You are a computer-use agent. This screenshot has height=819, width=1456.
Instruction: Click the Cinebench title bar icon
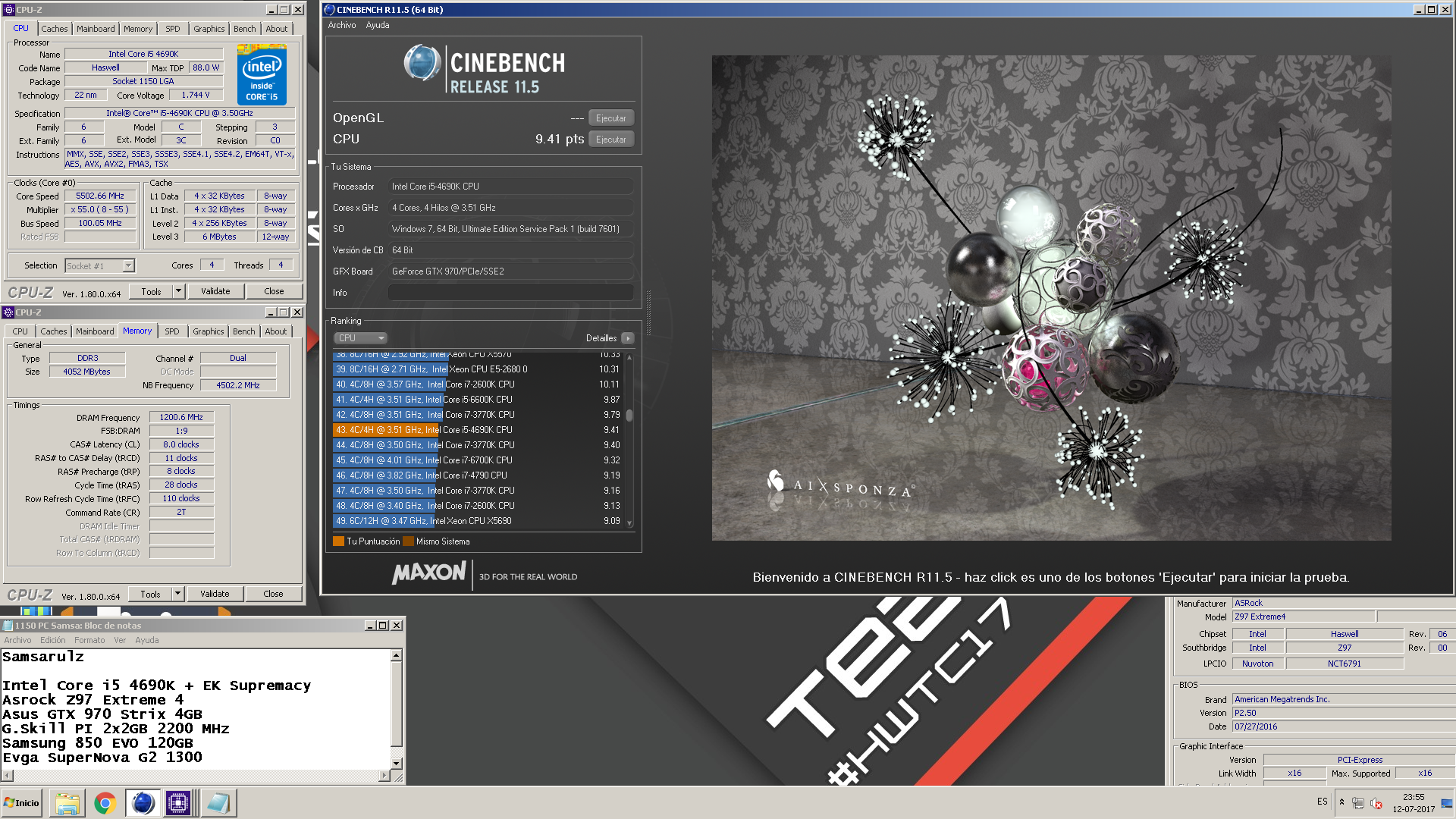[329, 10]
